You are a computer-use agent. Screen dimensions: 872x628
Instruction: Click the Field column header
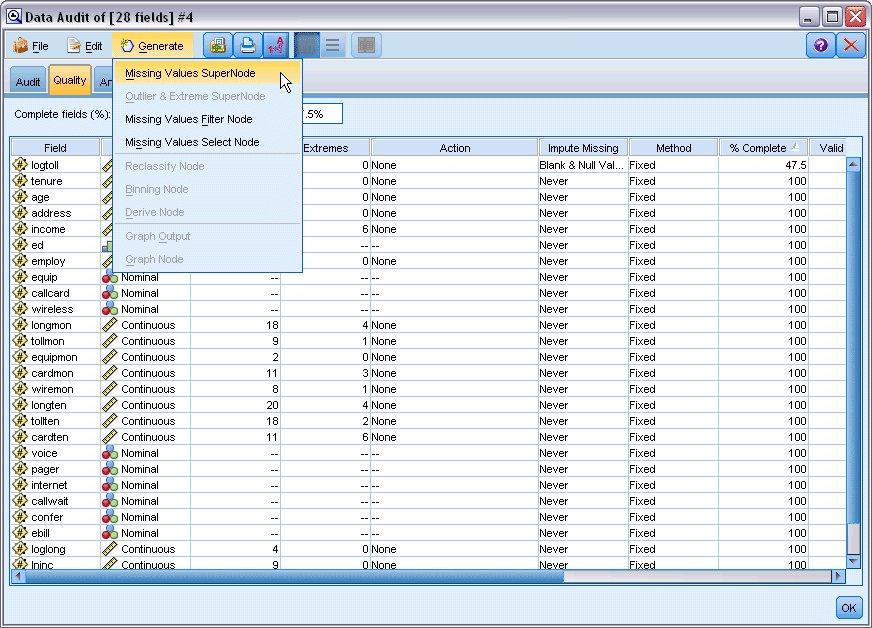point(55,148)
